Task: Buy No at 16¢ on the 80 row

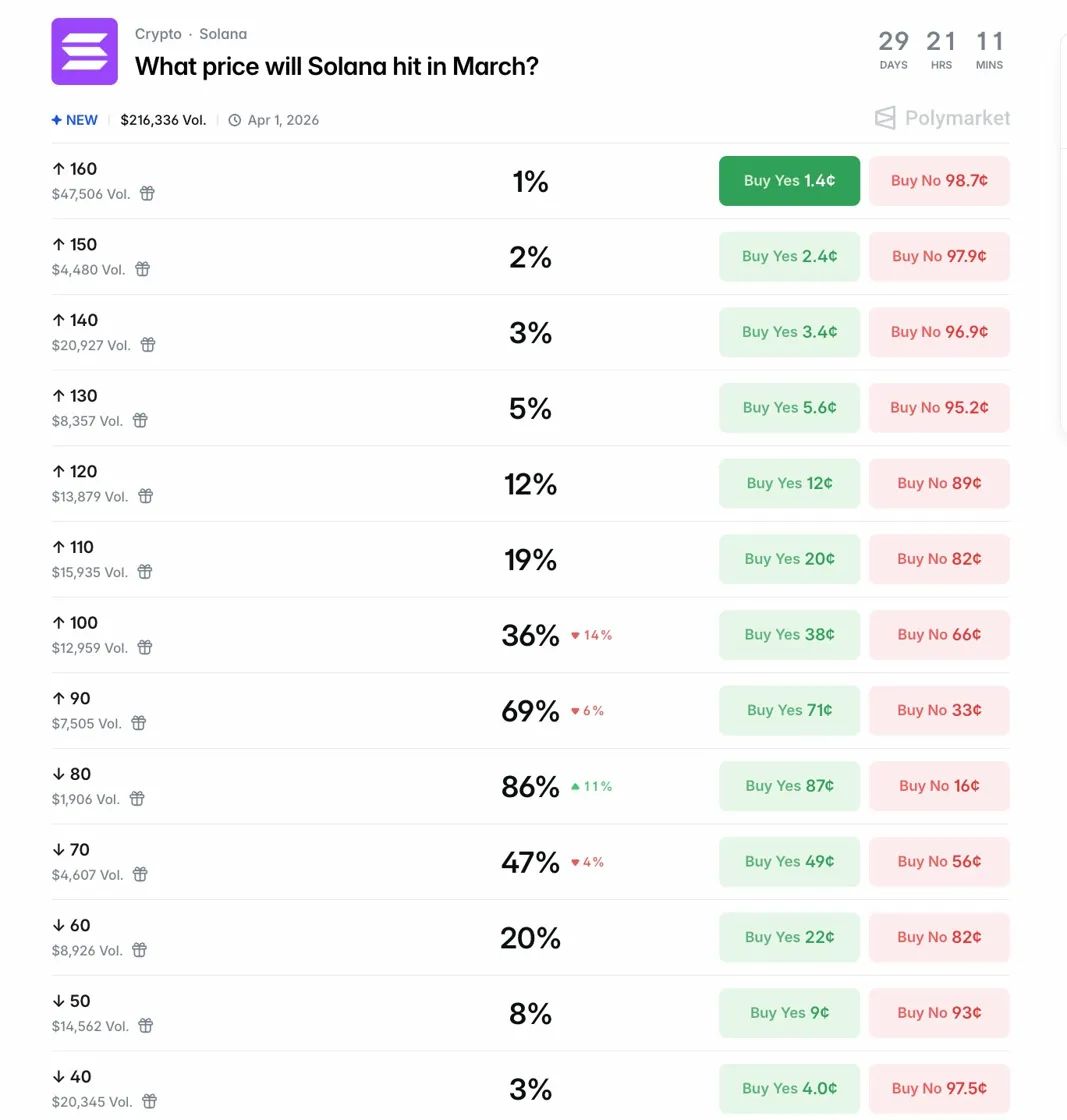Action: [938, 786]
